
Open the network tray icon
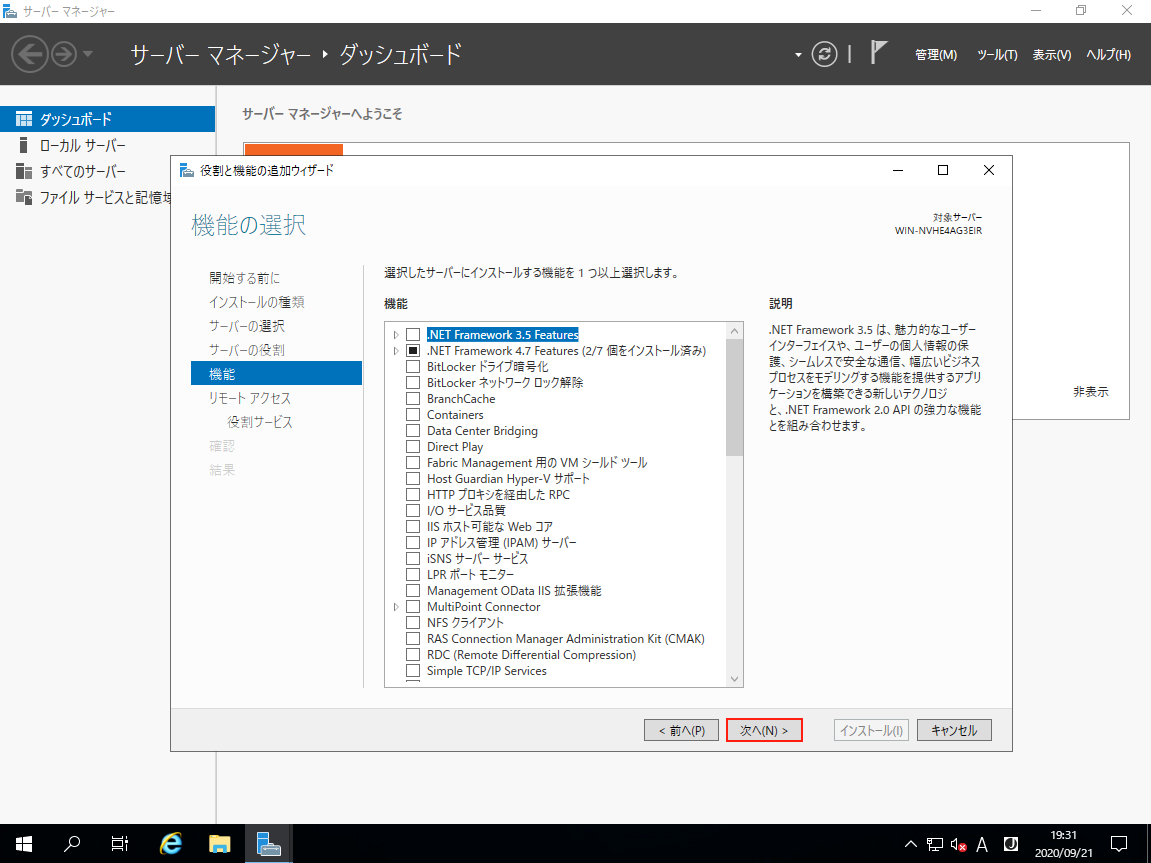coord(934,844)
